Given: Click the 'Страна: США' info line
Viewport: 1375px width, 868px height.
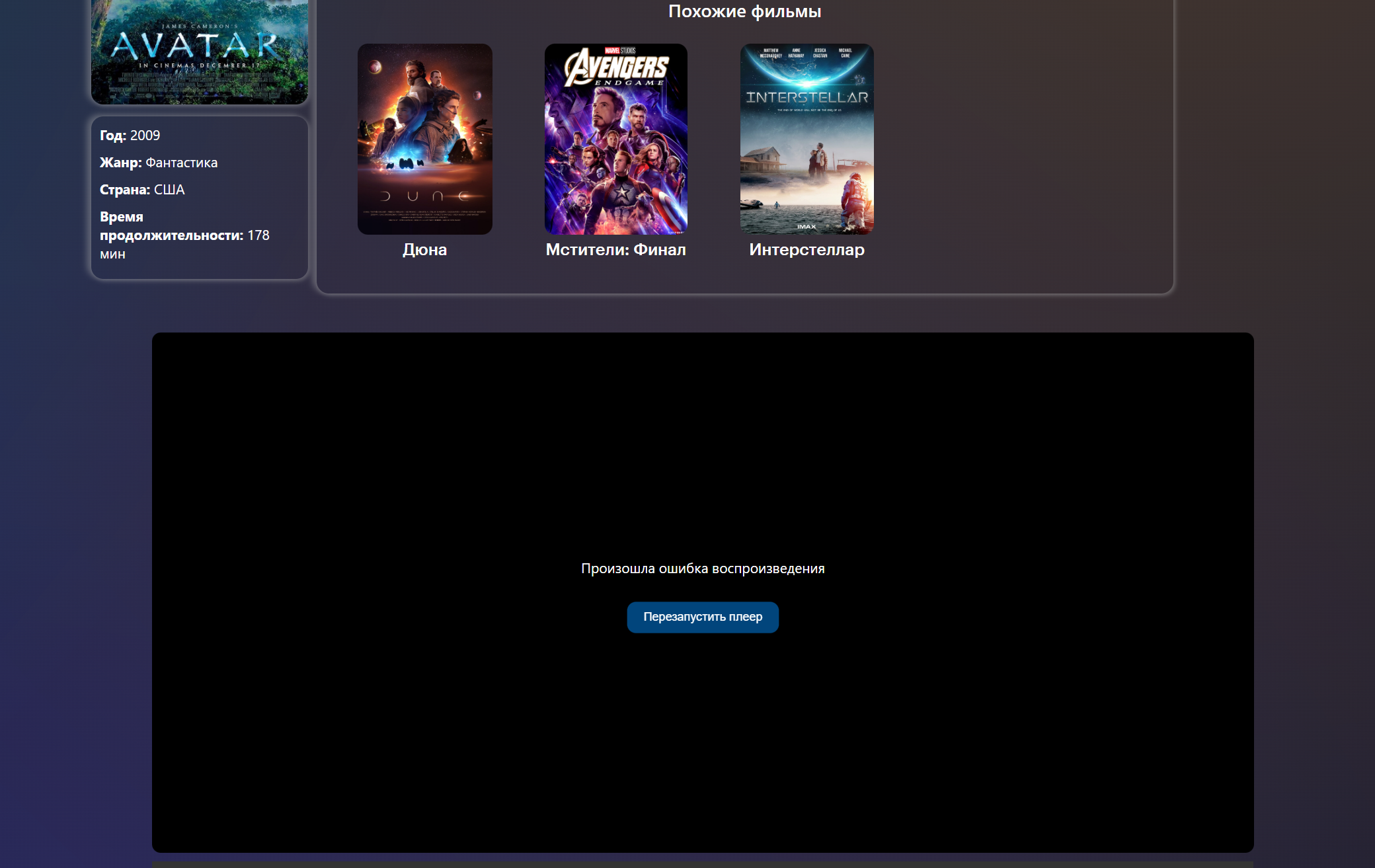Looking at the screenshot, I should 142,190.
